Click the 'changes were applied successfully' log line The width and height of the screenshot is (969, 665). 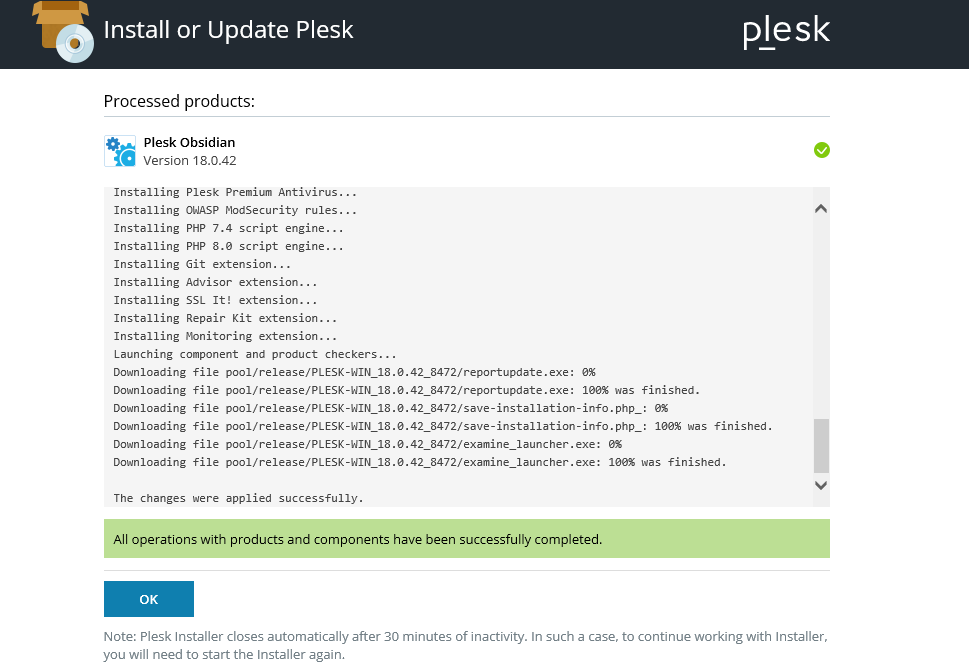point(239,498)
